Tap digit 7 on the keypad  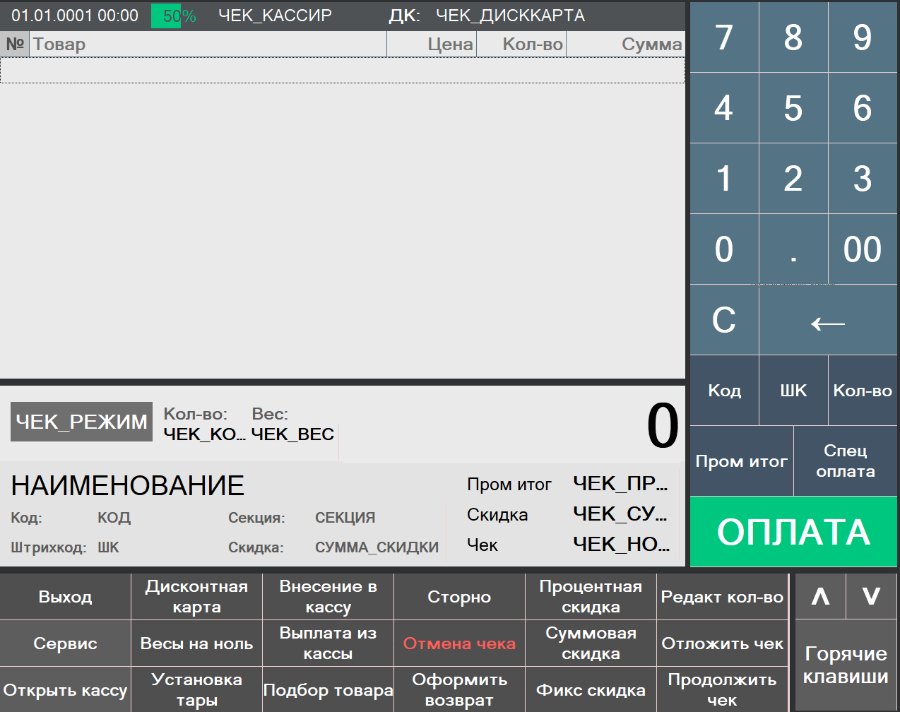coord(724,37)
